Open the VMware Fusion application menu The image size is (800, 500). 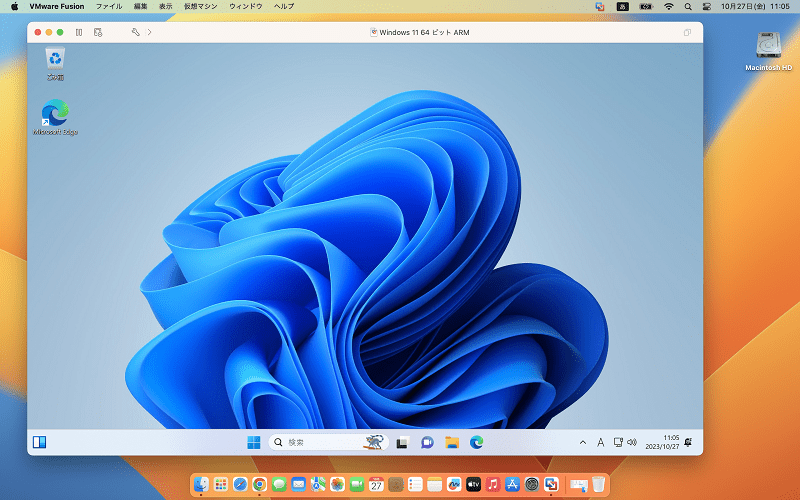pyautogui.click(x=57, y=6)
